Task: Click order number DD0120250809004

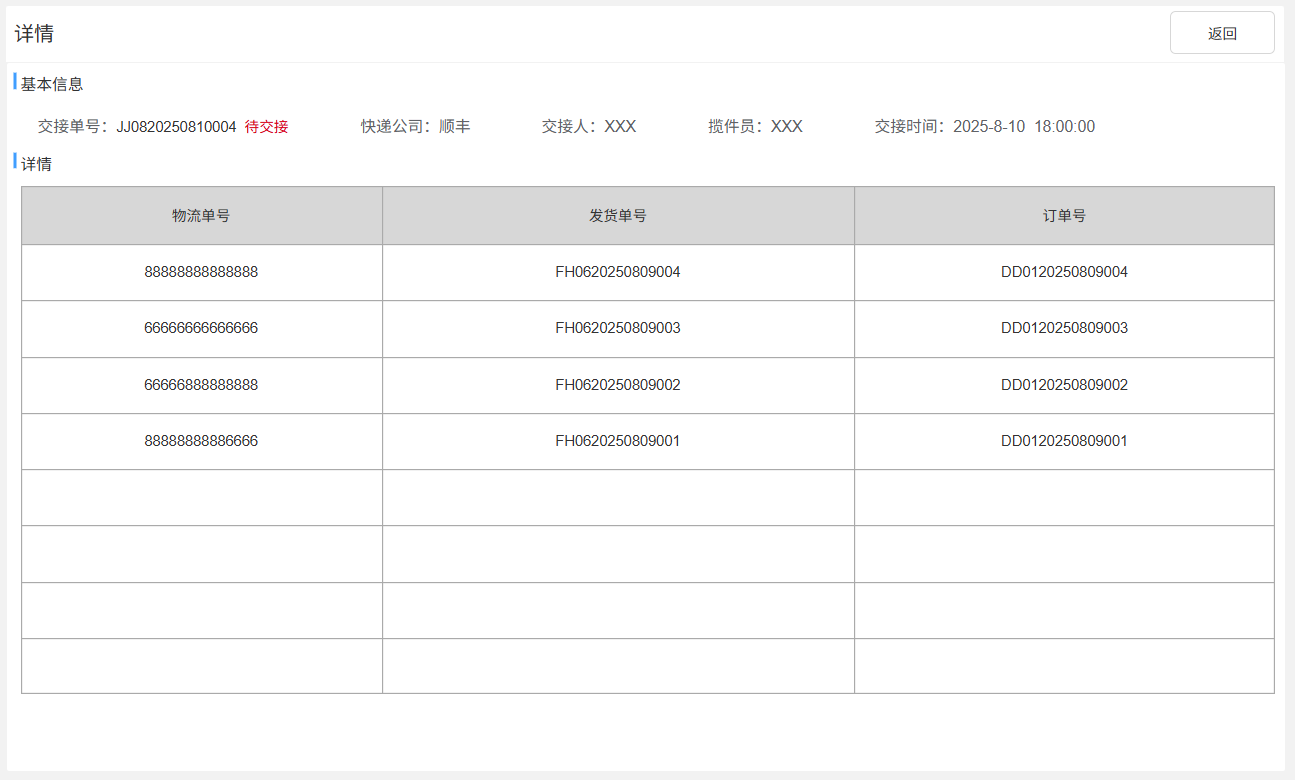Action: (1064, 272)
